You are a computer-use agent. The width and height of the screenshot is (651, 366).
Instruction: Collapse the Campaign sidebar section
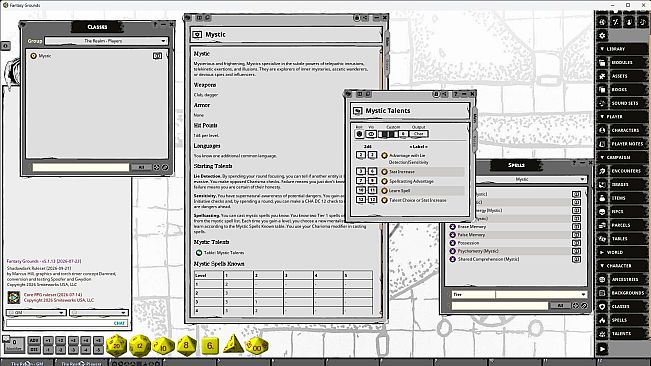pyautogui.click(x=622, y=157)
